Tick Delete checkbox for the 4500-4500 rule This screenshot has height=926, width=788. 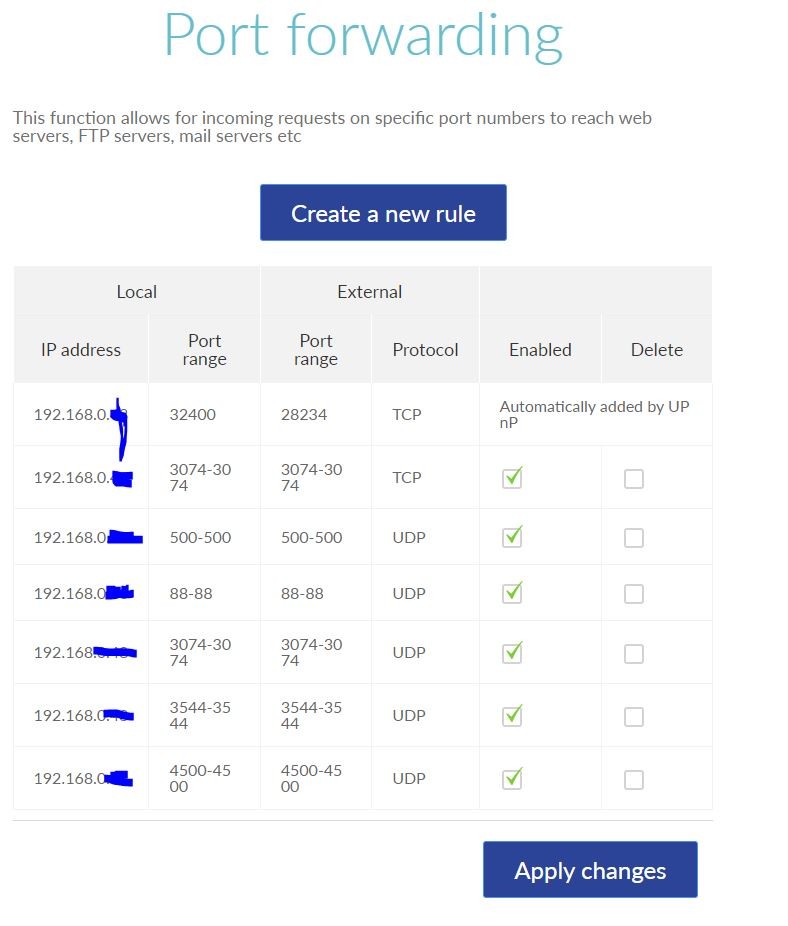[634, 780]
